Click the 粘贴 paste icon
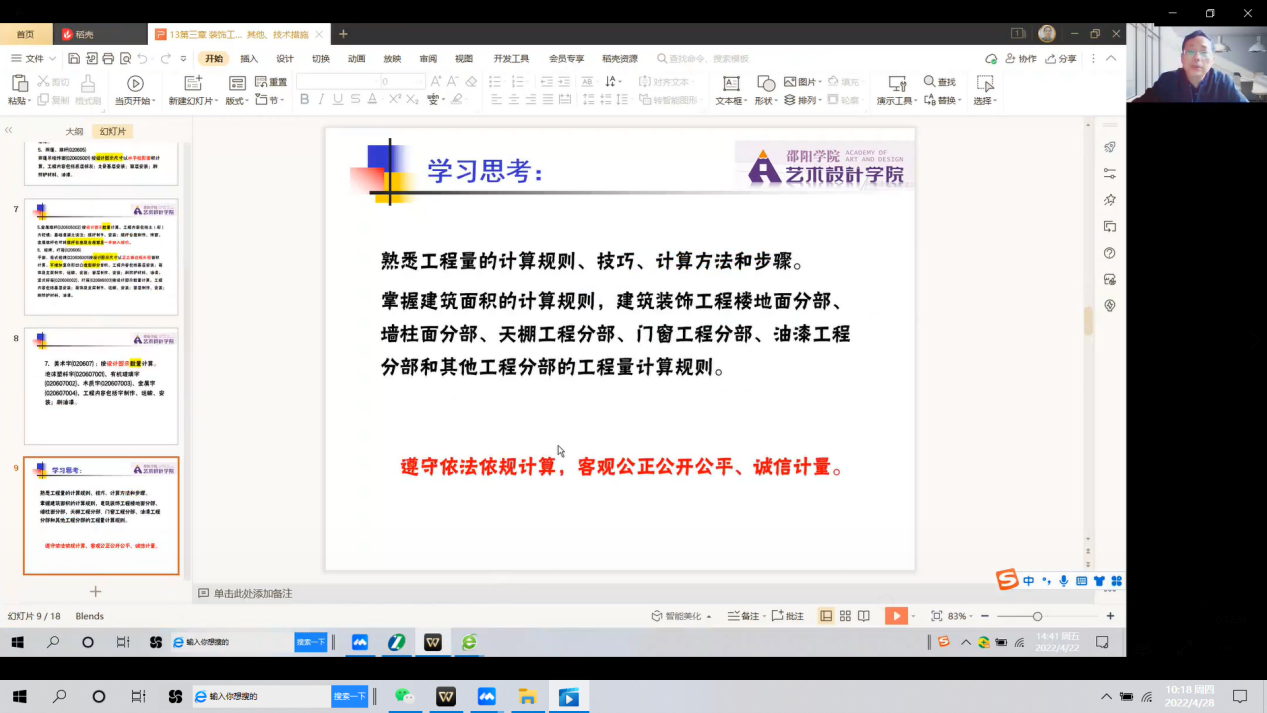The width and height of the screenshot is (1267, 713). [x=18, y=84]
